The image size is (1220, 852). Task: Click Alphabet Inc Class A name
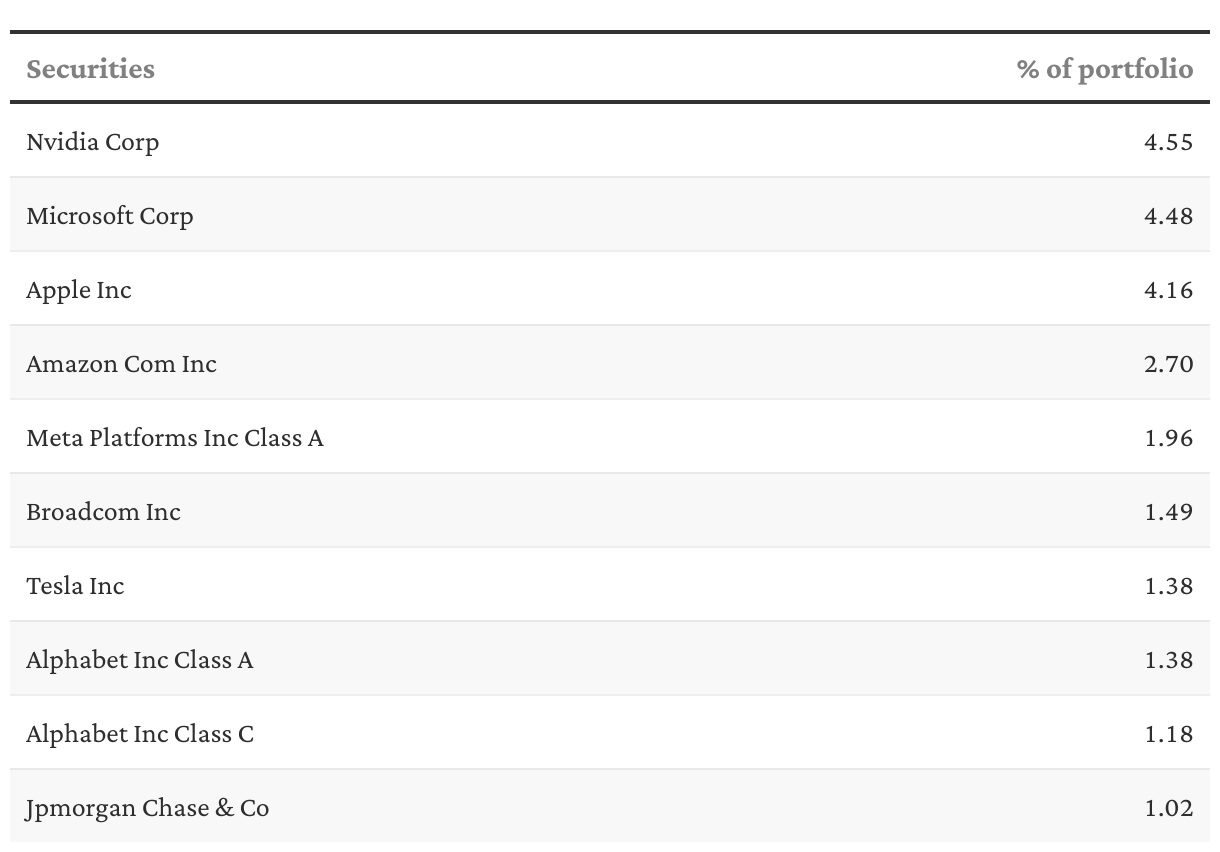(140, 660)
